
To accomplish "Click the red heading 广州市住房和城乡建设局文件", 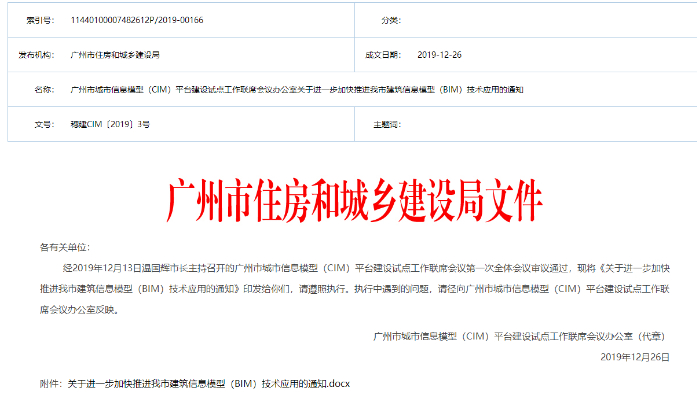I will pyautogui.click(x=354, y=200).
